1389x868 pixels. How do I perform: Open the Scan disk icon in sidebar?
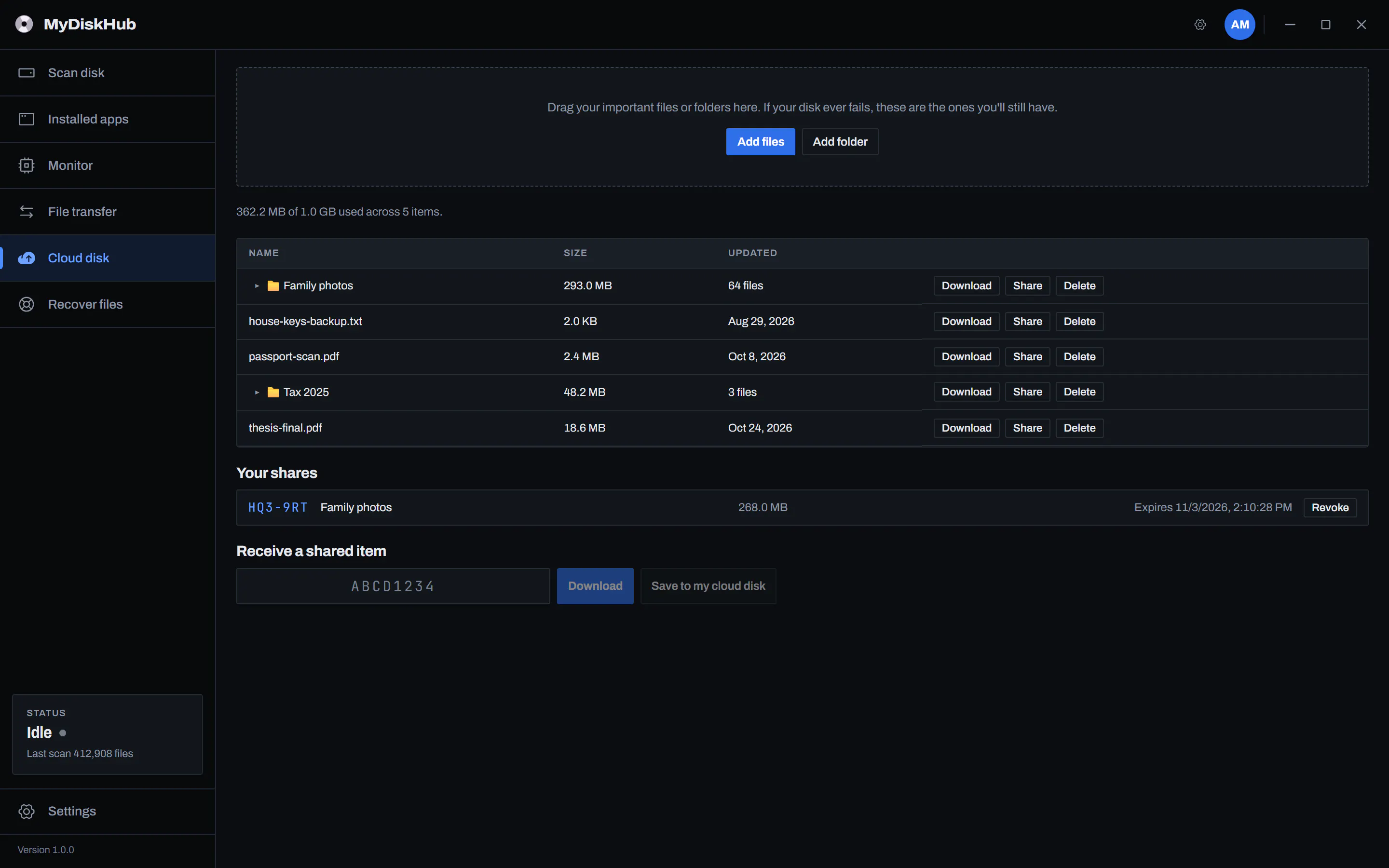[x=27, y=73]
